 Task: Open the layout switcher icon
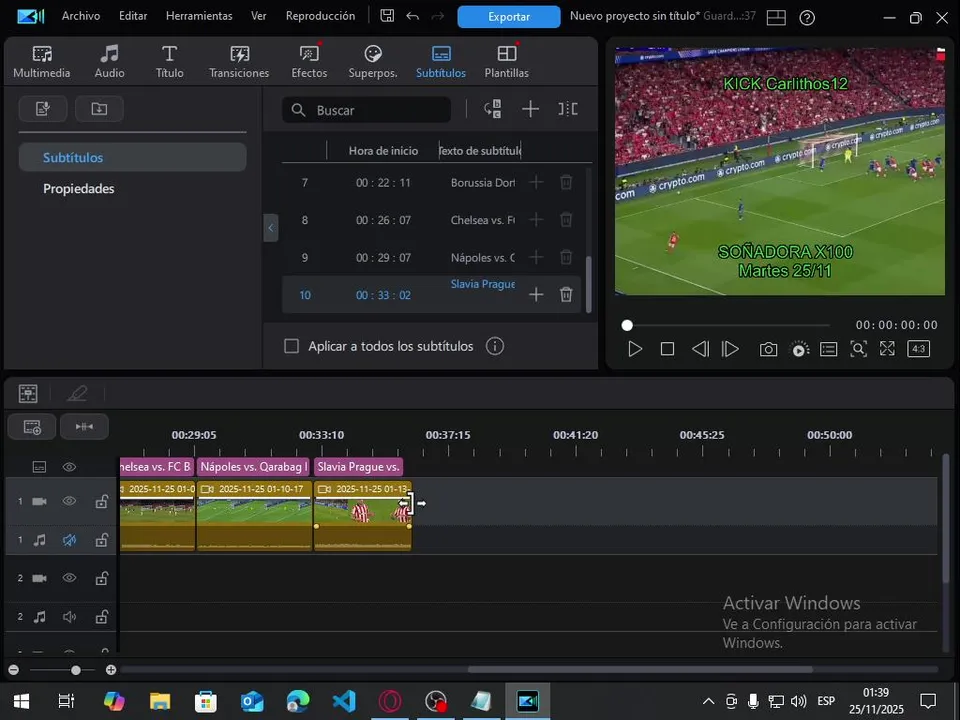[776, 18]
